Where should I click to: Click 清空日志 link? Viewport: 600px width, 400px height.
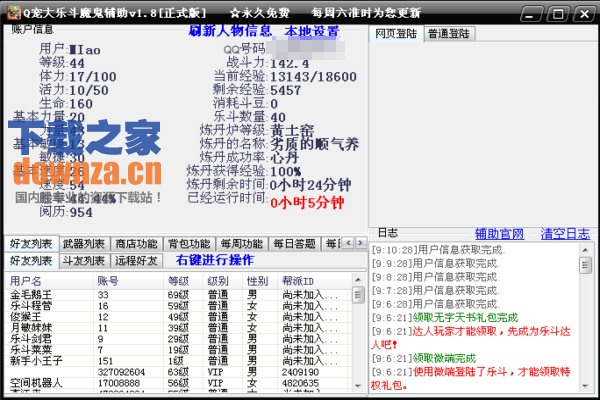(565, 233)
